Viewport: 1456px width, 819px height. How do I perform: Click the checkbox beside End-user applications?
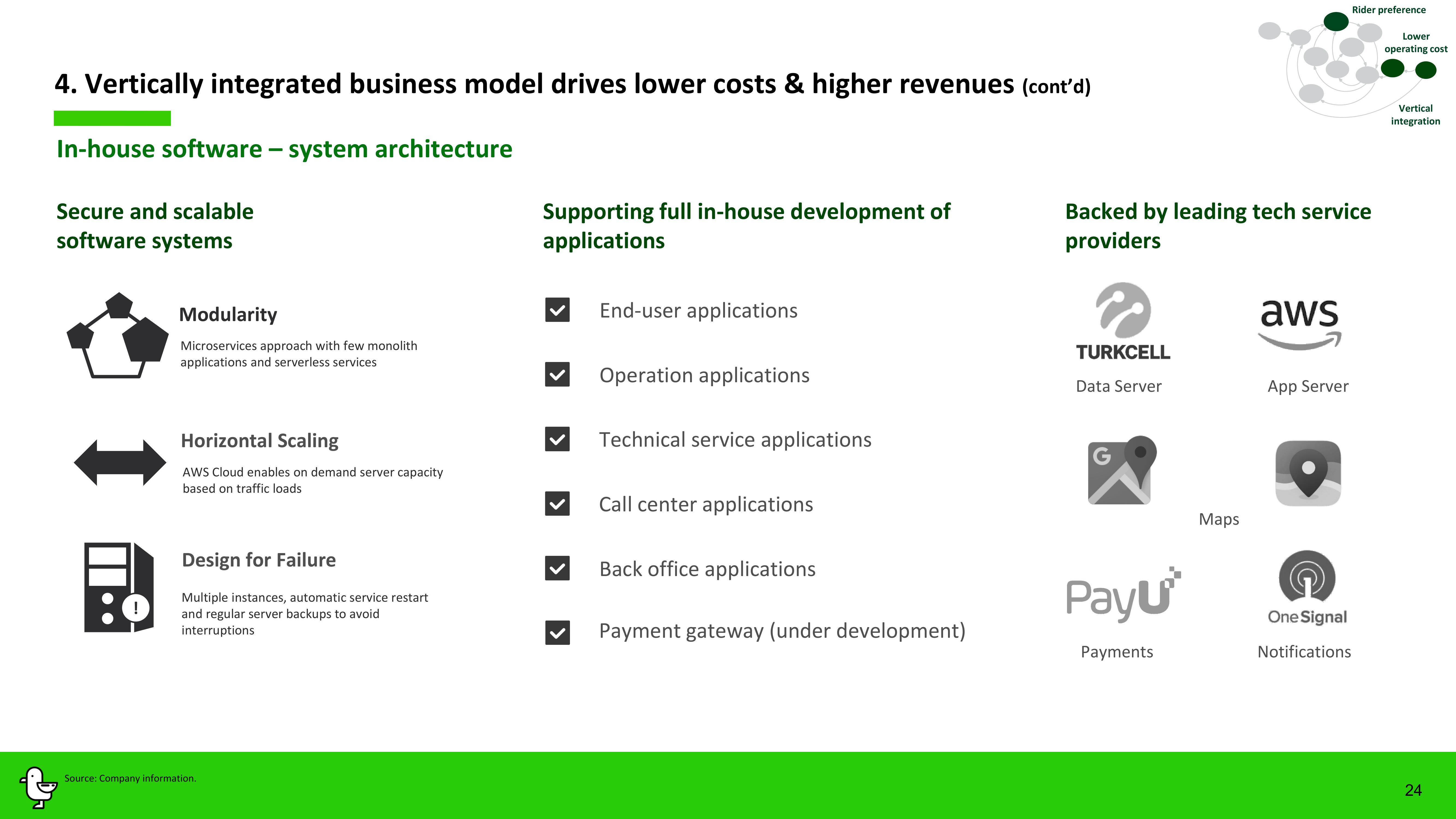tap(557, 310)
